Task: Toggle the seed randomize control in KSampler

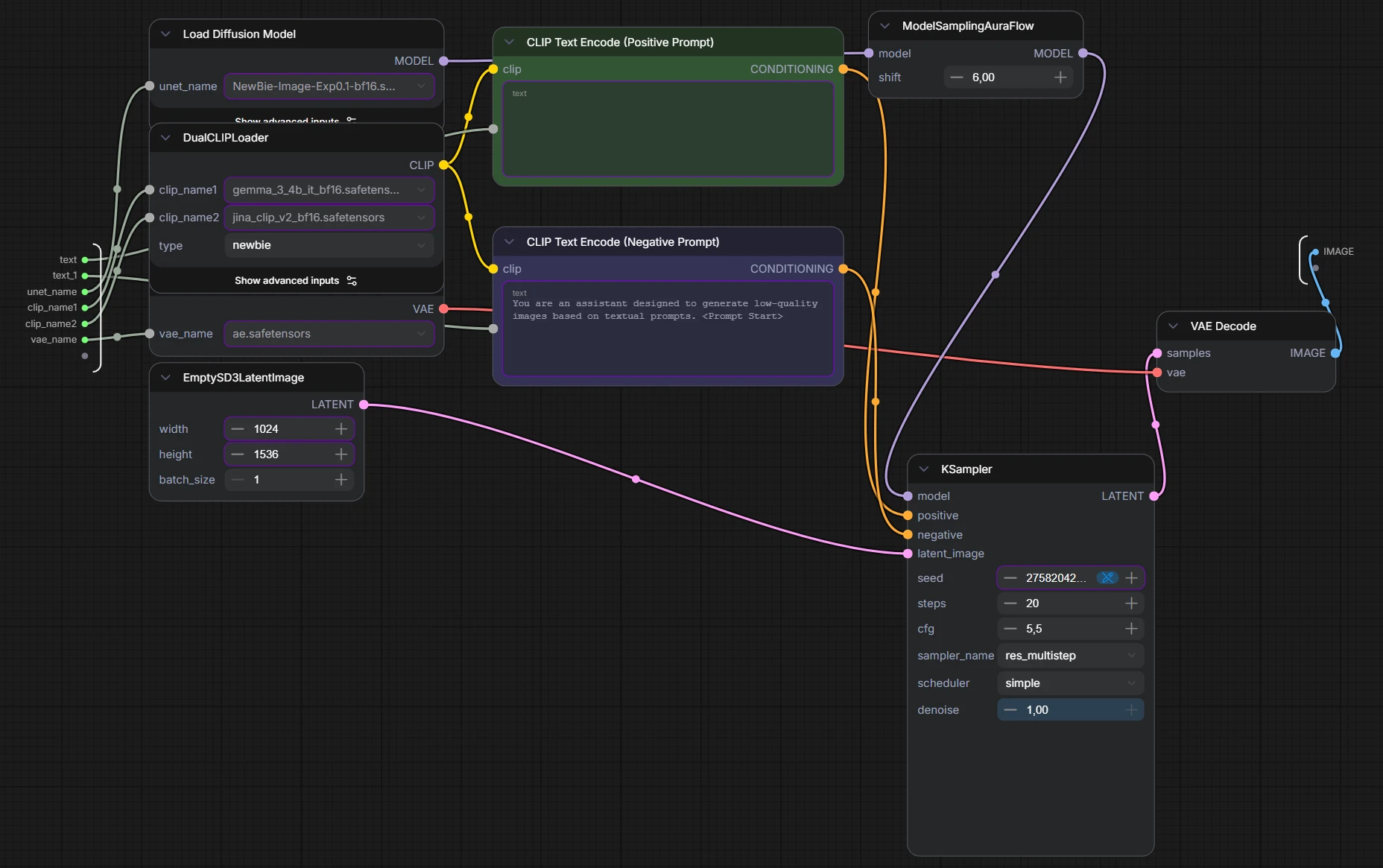Action: [1108, 578]
